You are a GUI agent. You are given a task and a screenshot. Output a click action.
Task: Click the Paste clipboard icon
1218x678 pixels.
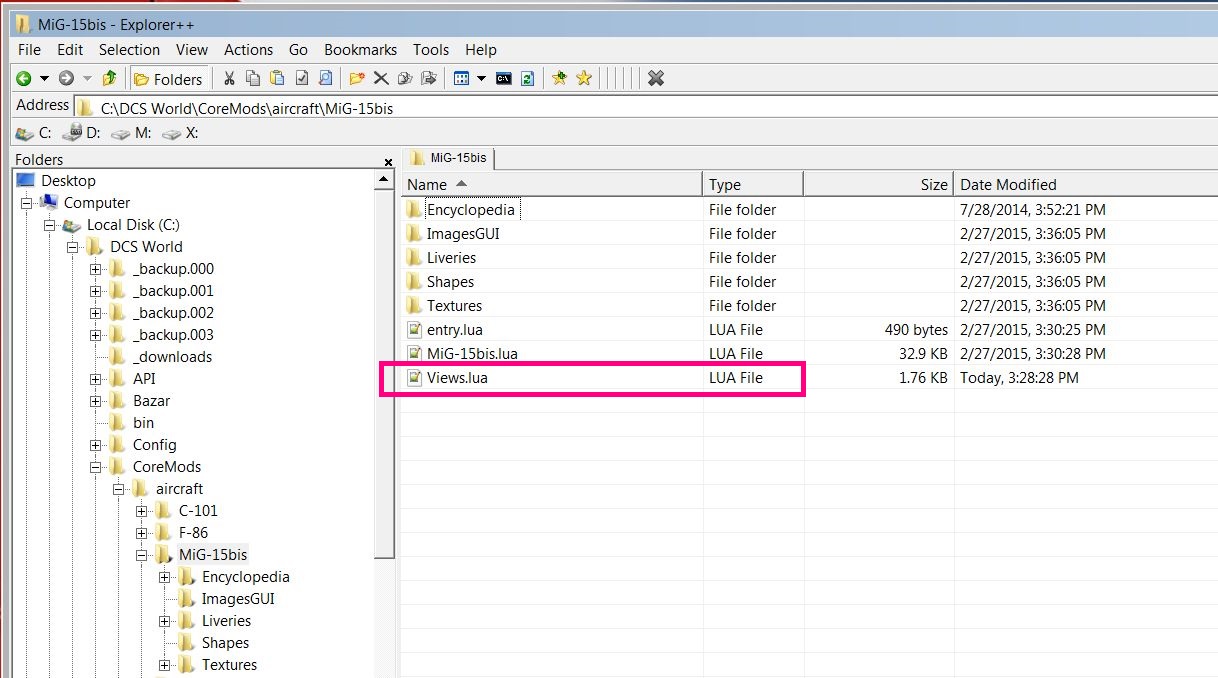coord(277,78)
